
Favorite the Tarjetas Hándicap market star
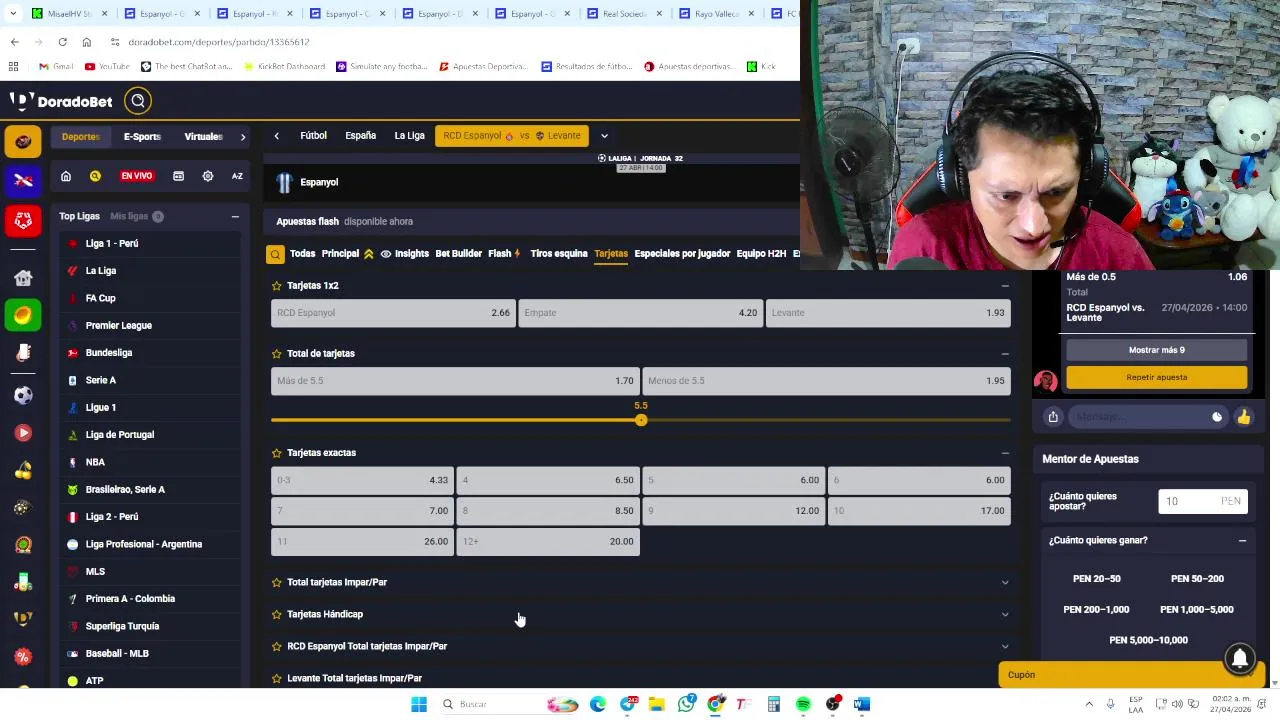(x=277, y=614)
